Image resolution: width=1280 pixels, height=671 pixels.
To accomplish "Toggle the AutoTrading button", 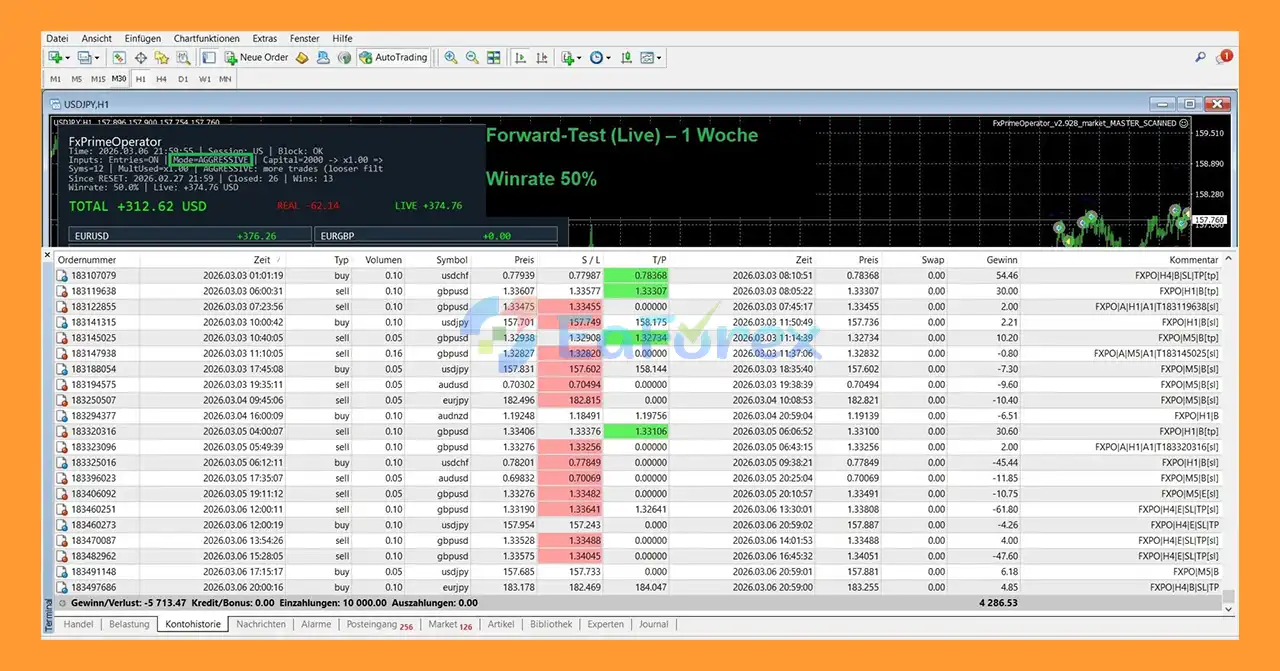I will [x=393, y=58].
